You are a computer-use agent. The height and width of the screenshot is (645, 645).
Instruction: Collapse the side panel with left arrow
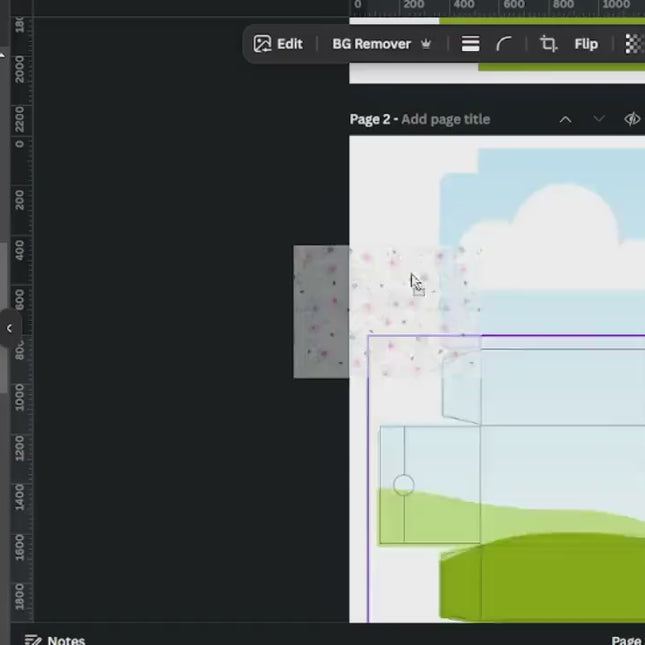(9, 328)
